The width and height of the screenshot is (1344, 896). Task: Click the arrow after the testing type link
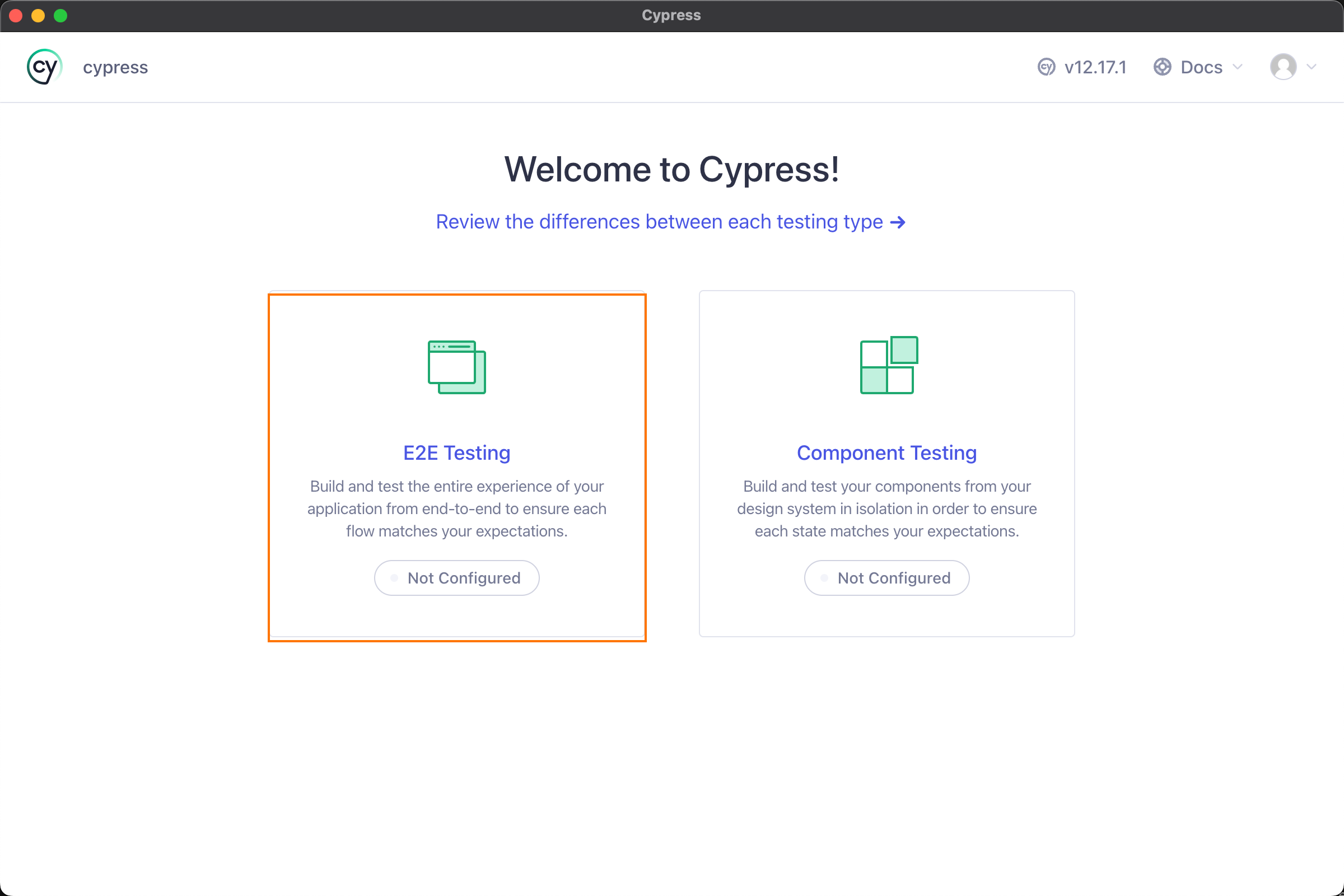click(x=898, y=222)
